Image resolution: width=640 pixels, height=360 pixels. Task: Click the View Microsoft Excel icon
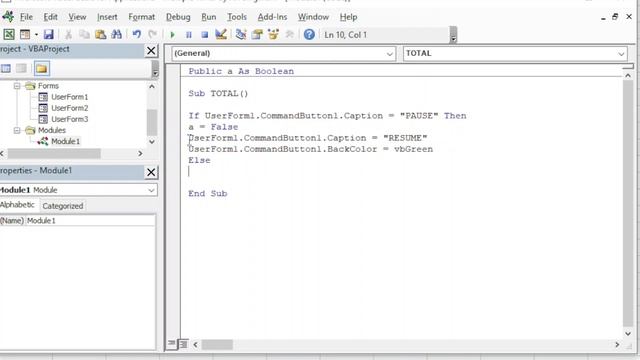pyautogui.click(x=9, y=35)
